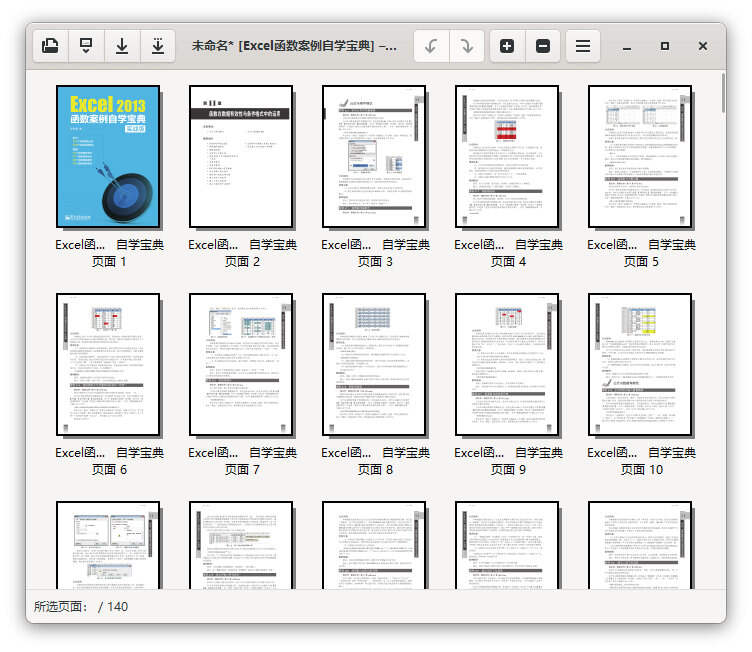
Task: Open the hamburger main menu
Action: [x=583, y=46]
